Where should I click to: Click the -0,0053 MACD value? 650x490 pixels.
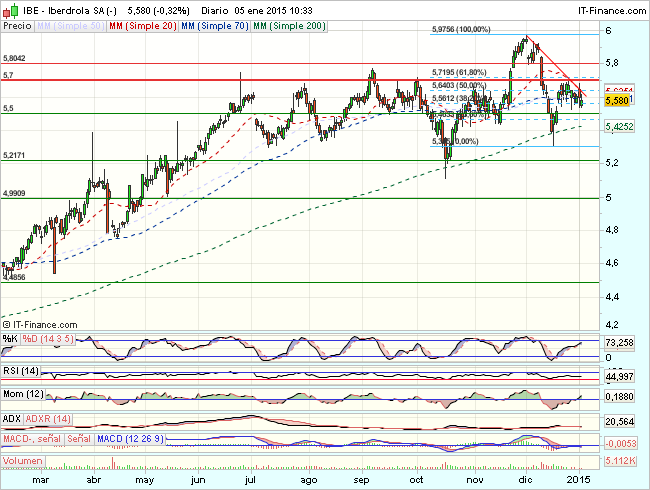point(621,444)
